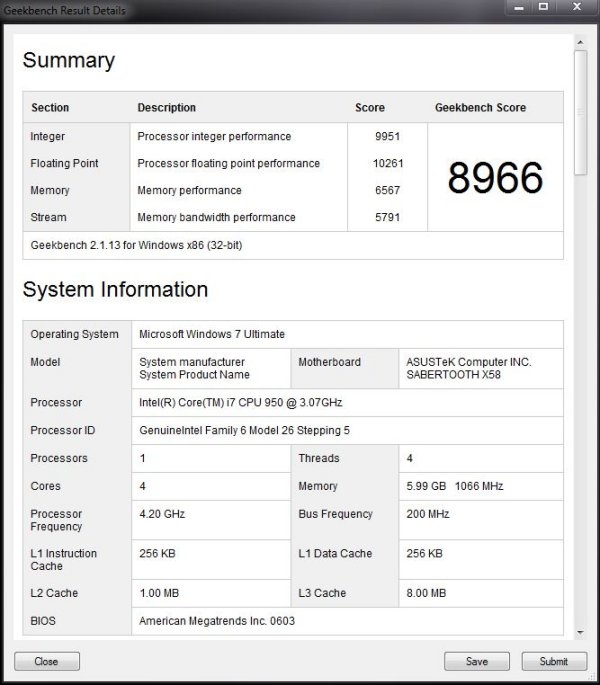This screenshot has height=685, width=600.
Task: Click the scrollbar down arrow
Action: point(580,632)
